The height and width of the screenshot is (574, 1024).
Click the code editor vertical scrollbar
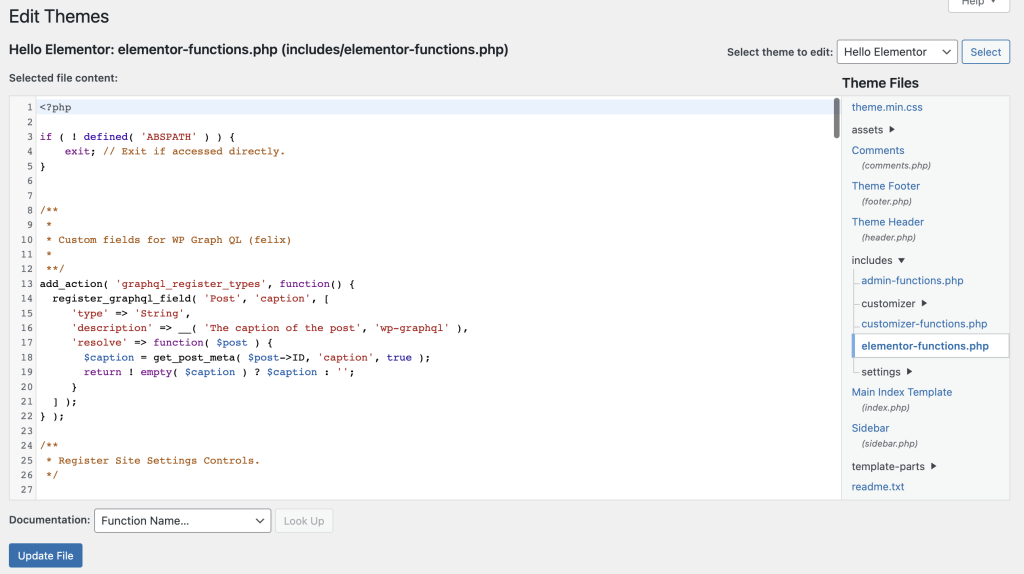click(837, 118)
